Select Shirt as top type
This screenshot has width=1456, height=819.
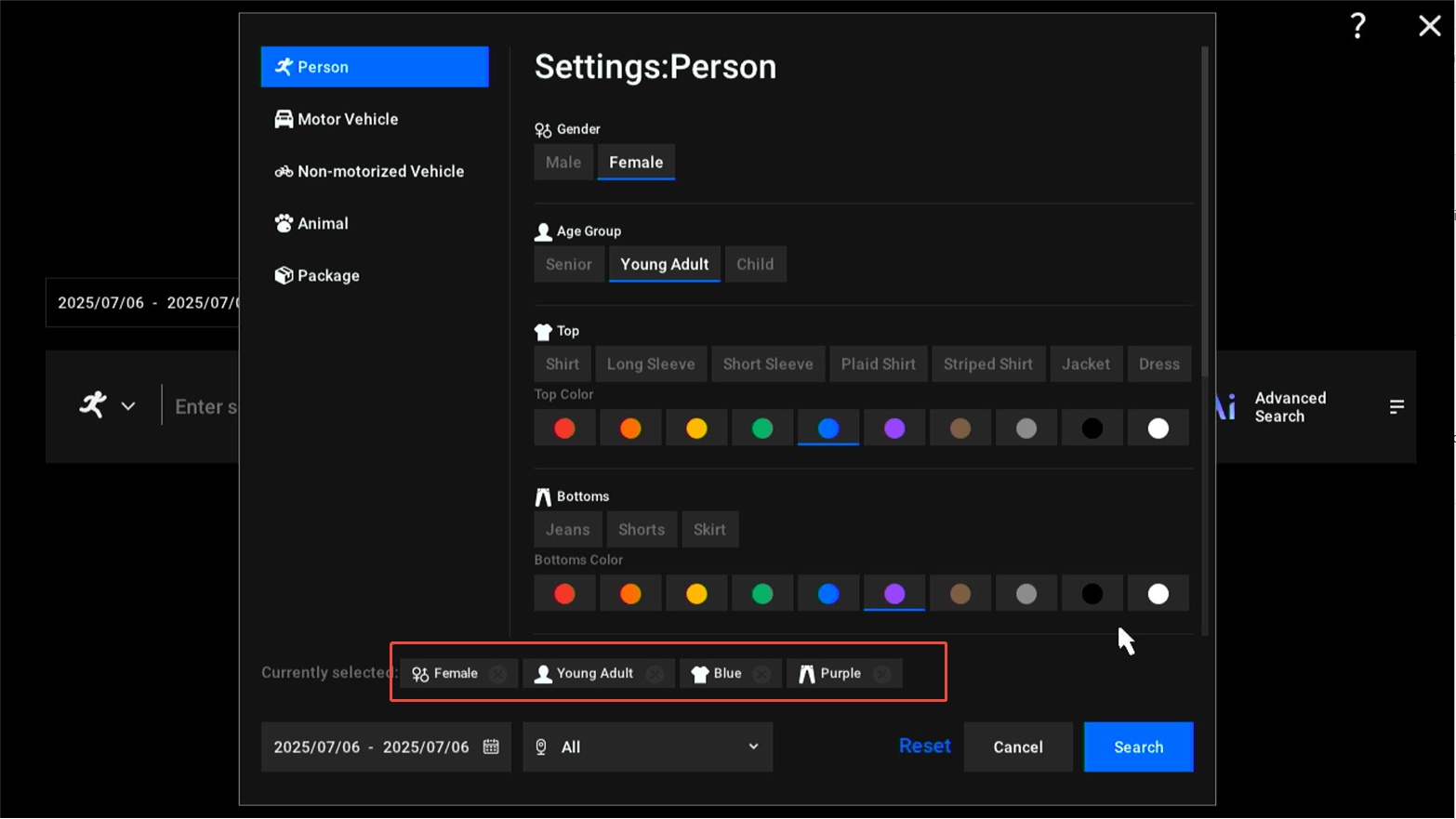[563, 364]
